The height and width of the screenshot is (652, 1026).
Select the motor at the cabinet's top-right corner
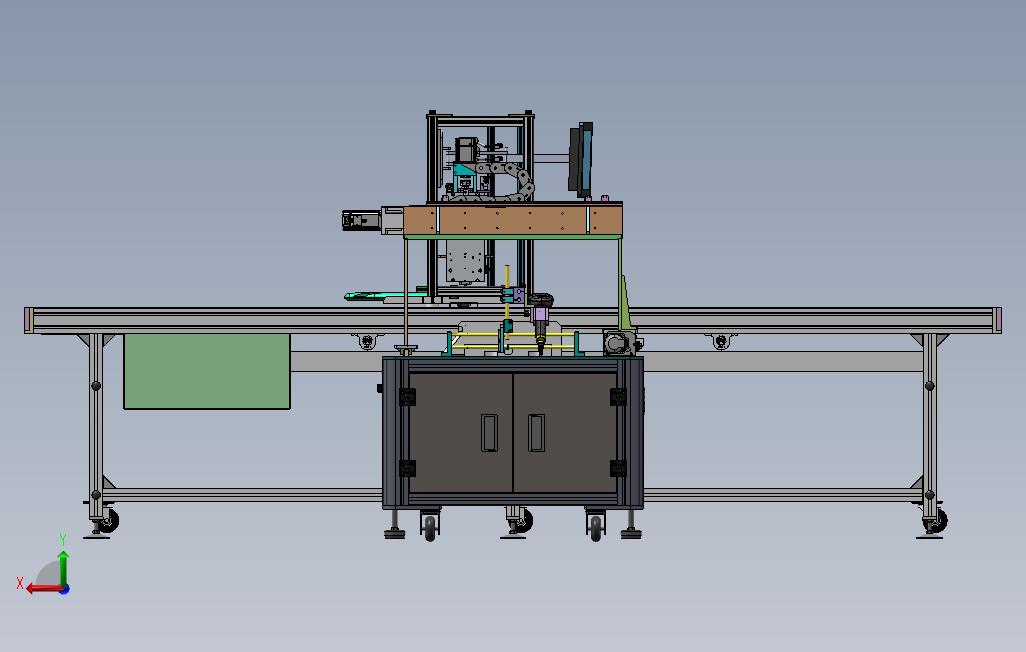619,342
